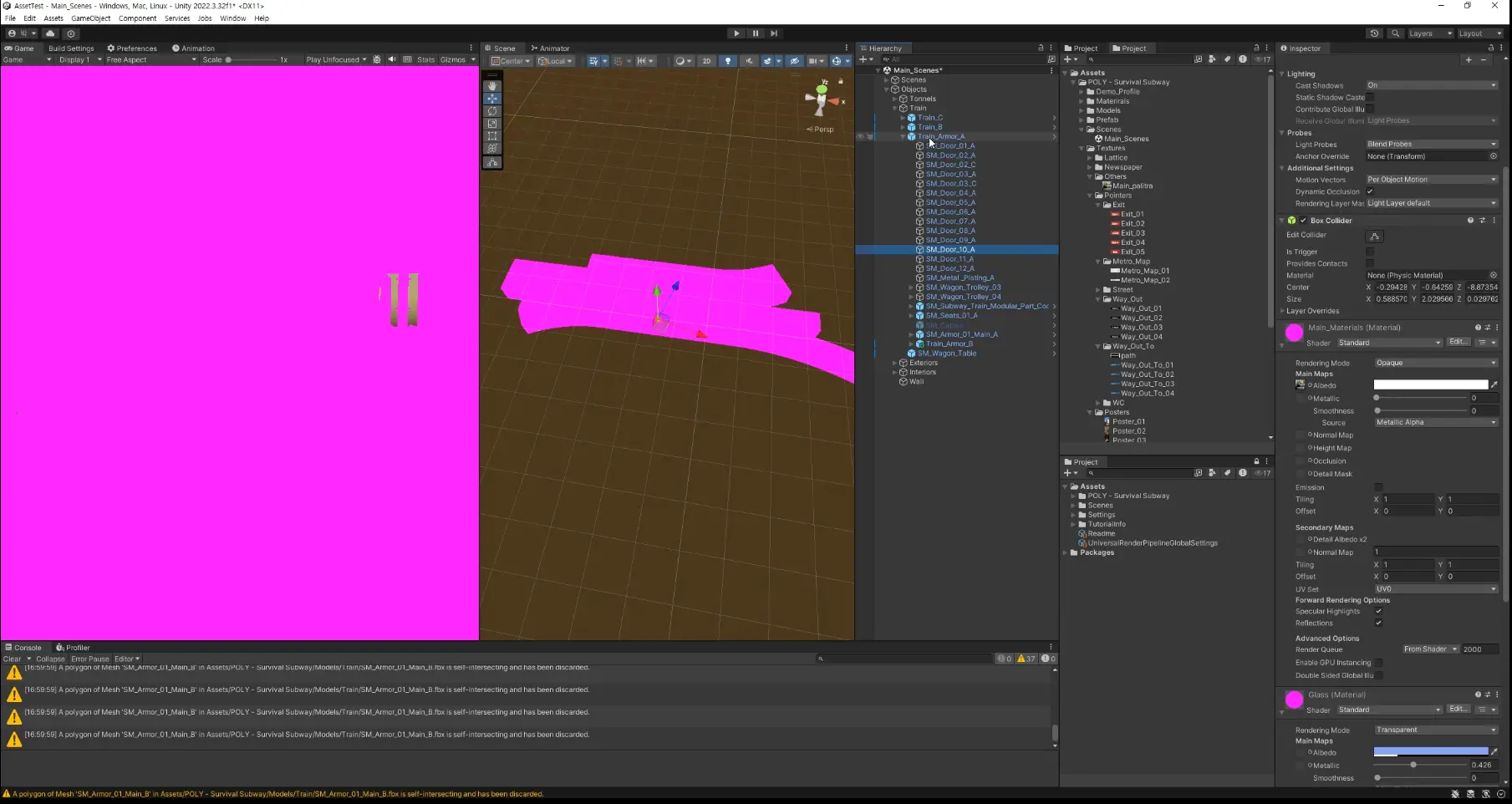Click Edit button for Main_Materials shader
This screenshot has height=804, width=1512.
click(x=1458, y=342)
